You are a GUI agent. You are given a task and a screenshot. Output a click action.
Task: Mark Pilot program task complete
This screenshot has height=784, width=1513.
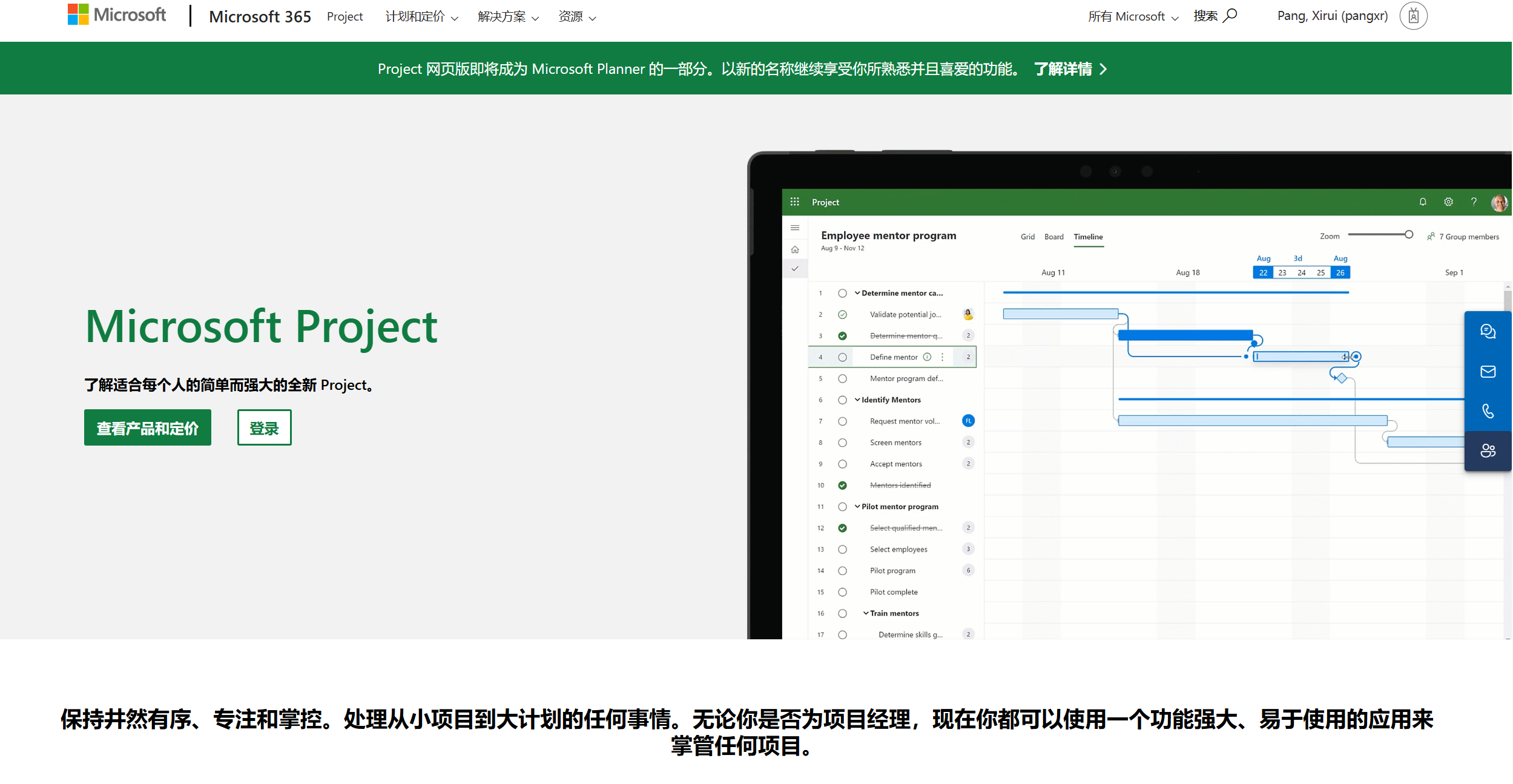842,570
